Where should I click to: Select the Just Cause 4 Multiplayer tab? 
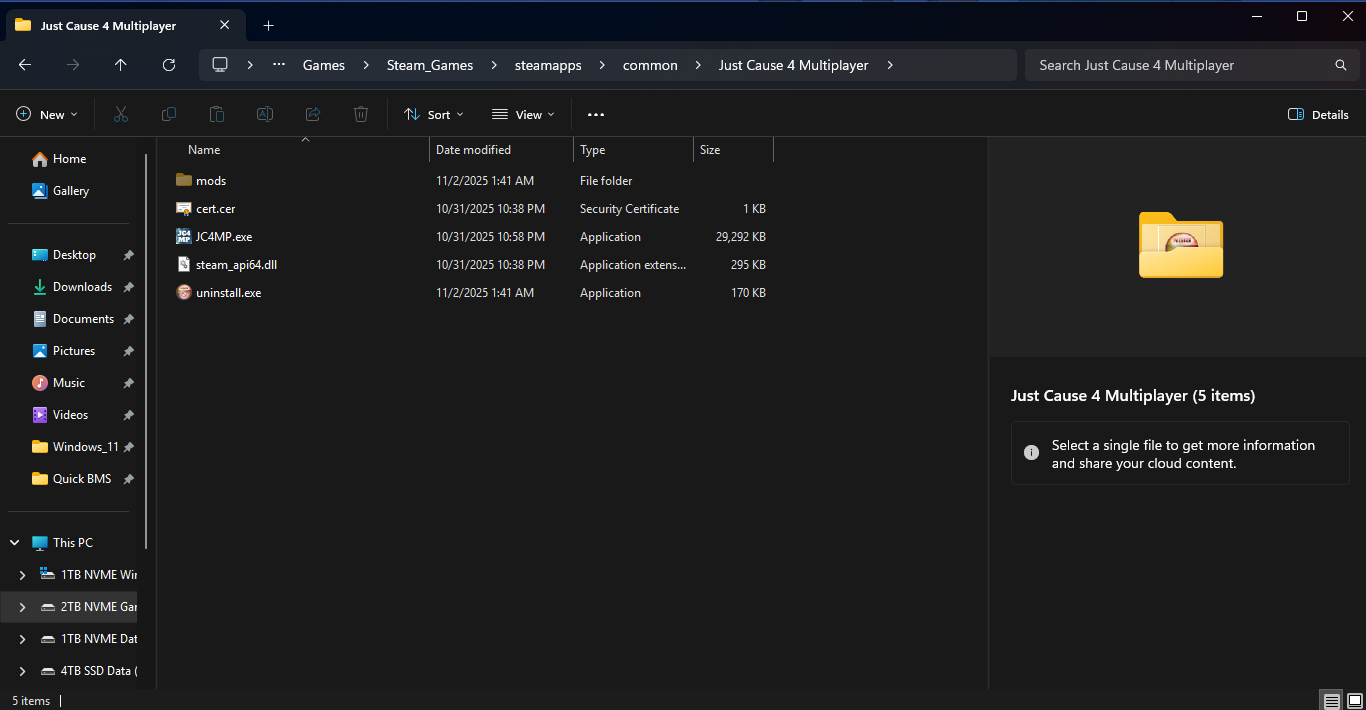point(110,25)
